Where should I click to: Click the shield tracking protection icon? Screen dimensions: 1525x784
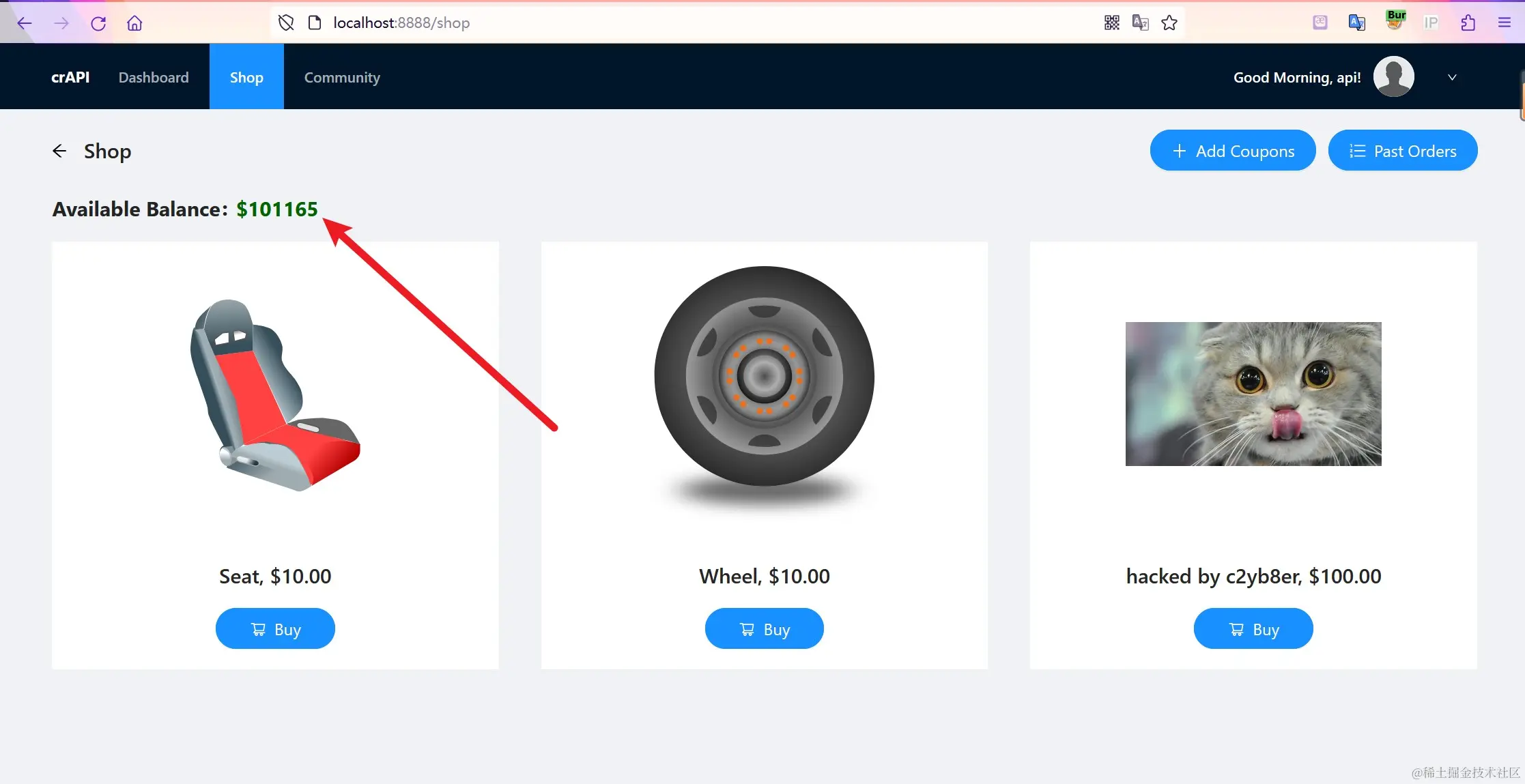pyautogui.click(x=286, y=23)
